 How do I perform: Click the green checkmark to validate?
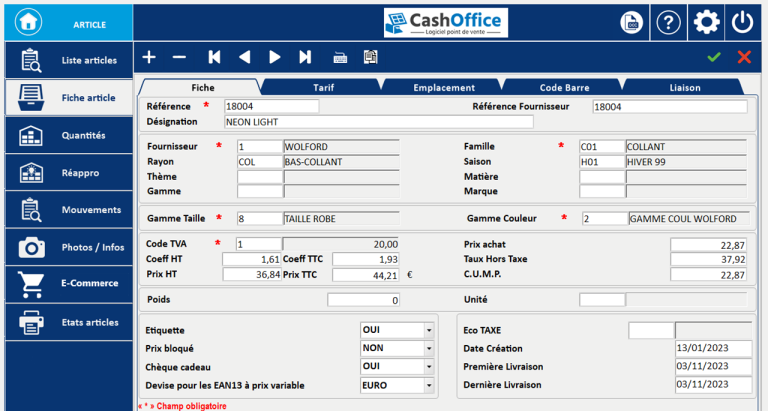tap(713, 57)
